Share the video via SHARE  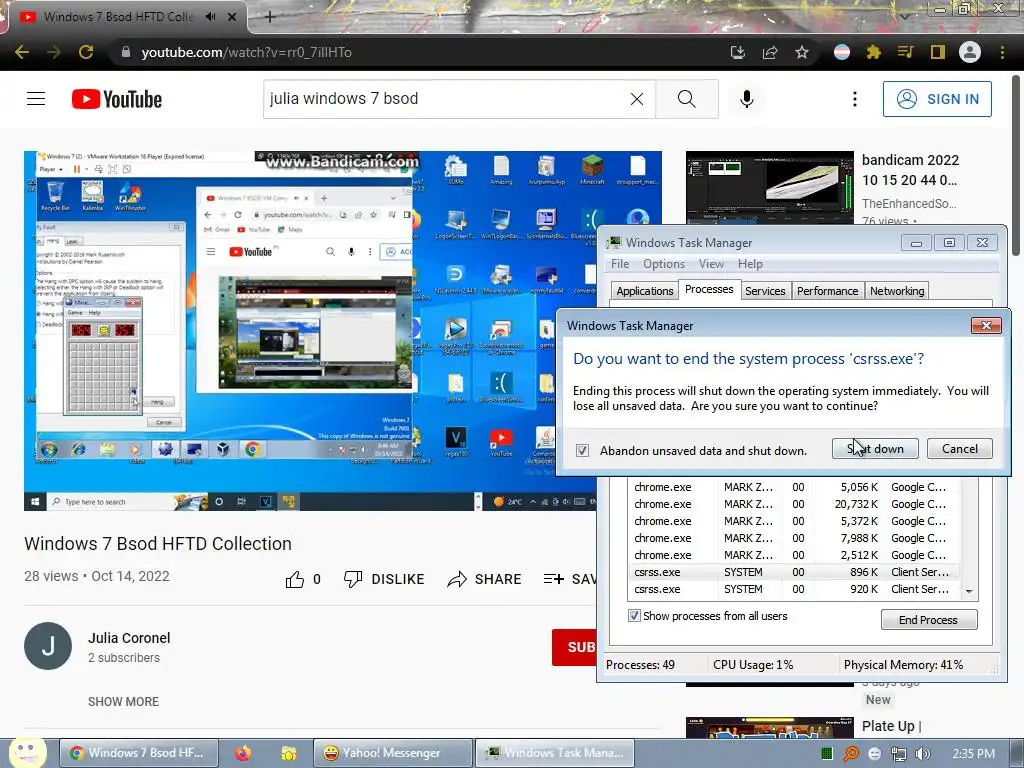(484, 579)
